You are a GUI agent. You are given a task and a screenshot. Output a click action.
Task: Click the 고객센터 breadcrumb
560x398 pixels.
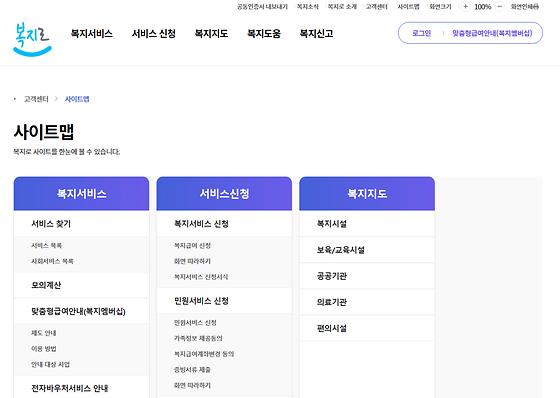click(36, 99)
